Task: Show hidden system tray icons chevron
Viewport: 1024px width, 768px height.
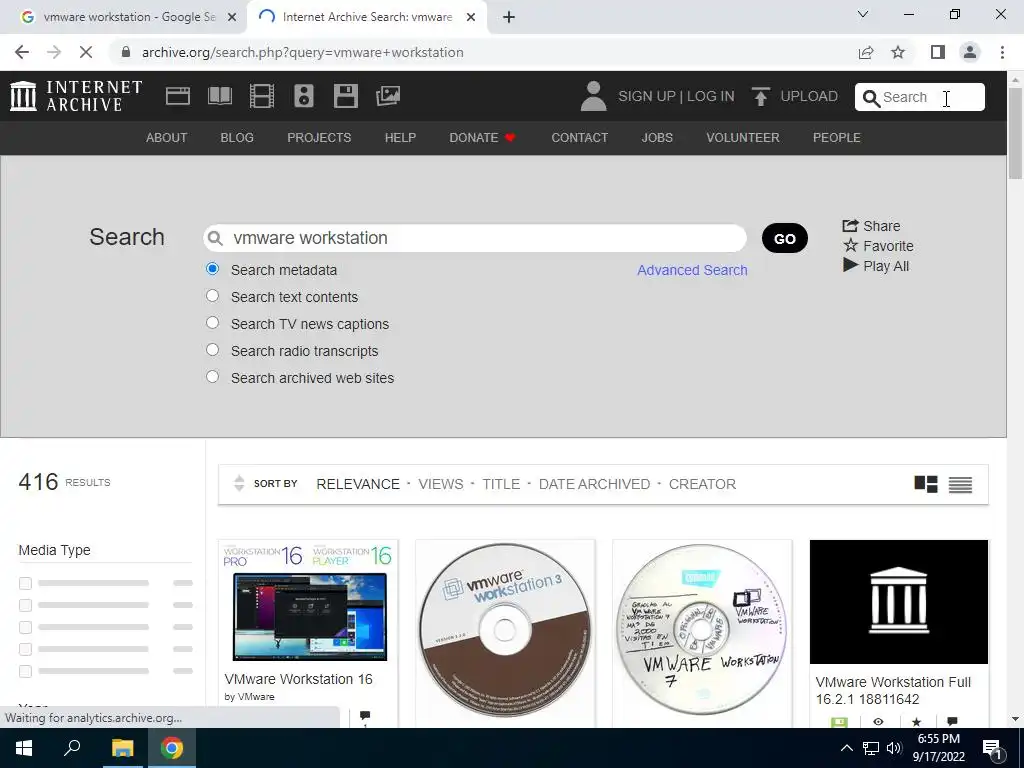Action: click(846, 748)
